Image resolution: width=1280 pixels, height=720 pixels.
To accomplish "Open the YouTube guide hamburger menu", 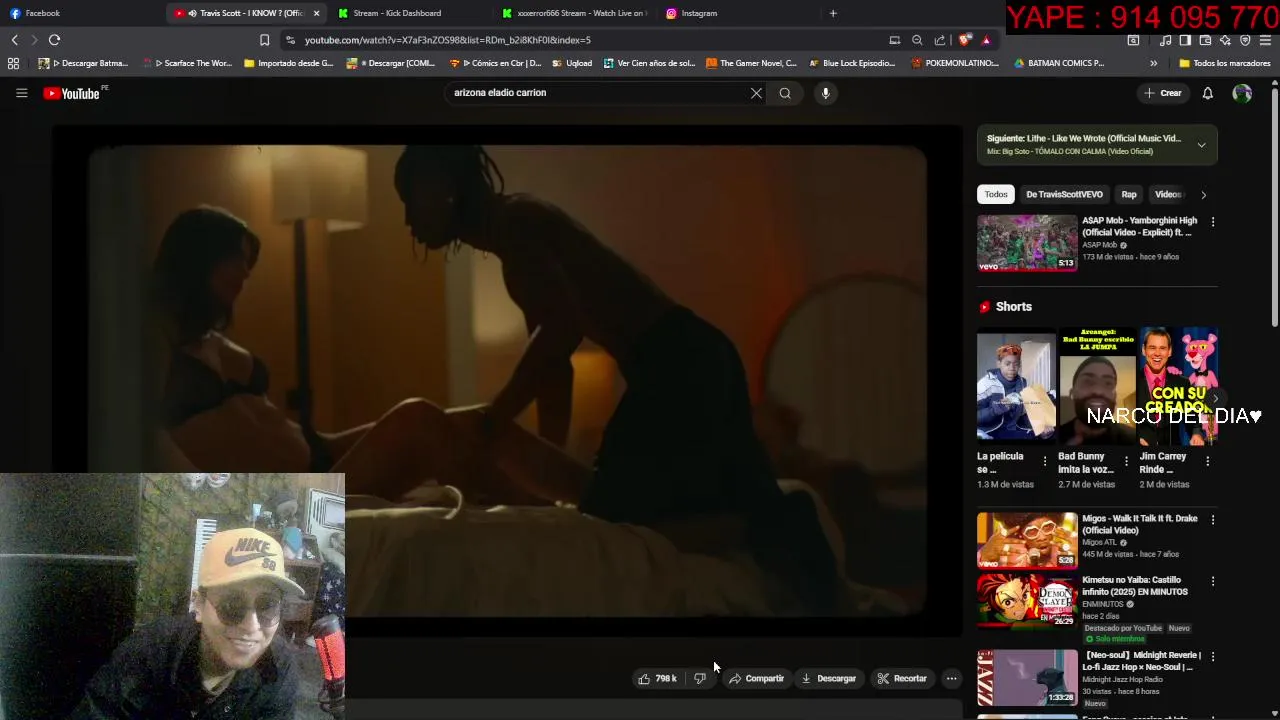I will tap(21, 93).
